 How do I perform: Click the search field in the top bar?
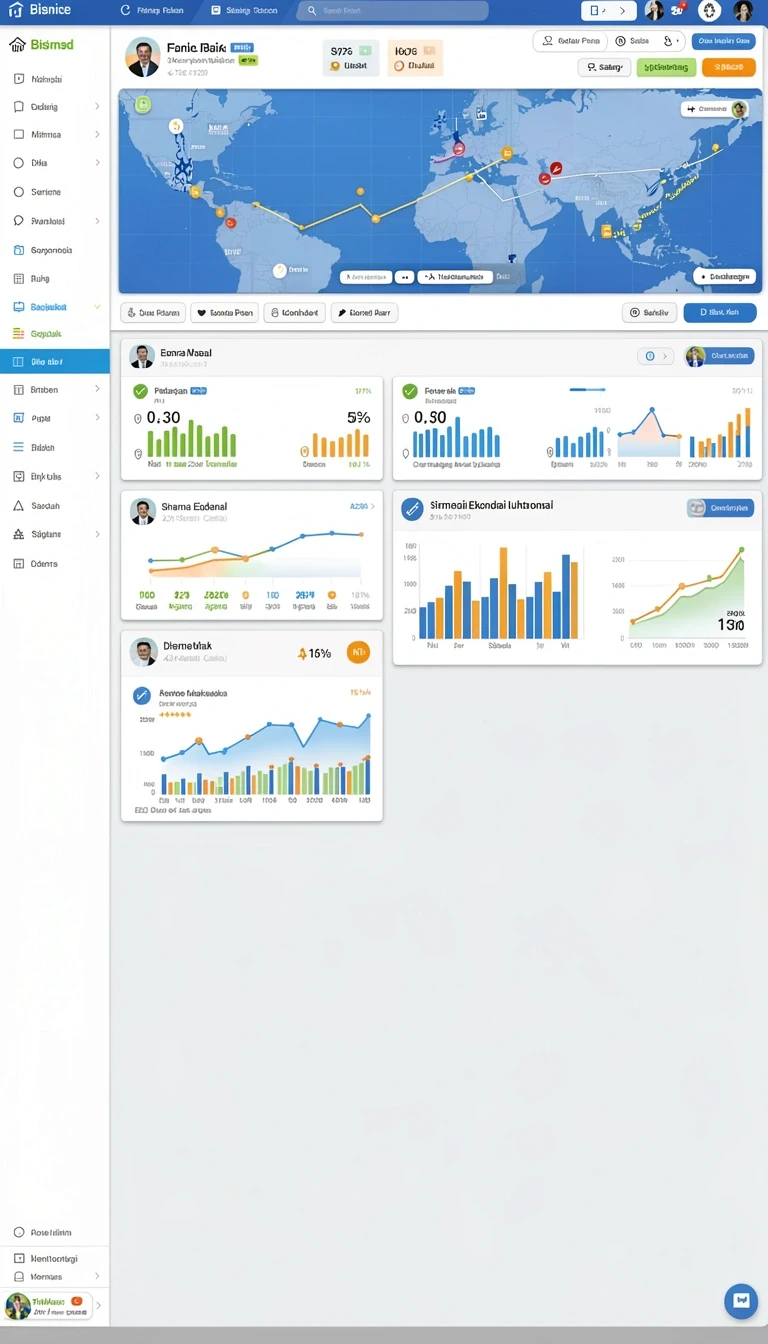(x=392, y=10)
